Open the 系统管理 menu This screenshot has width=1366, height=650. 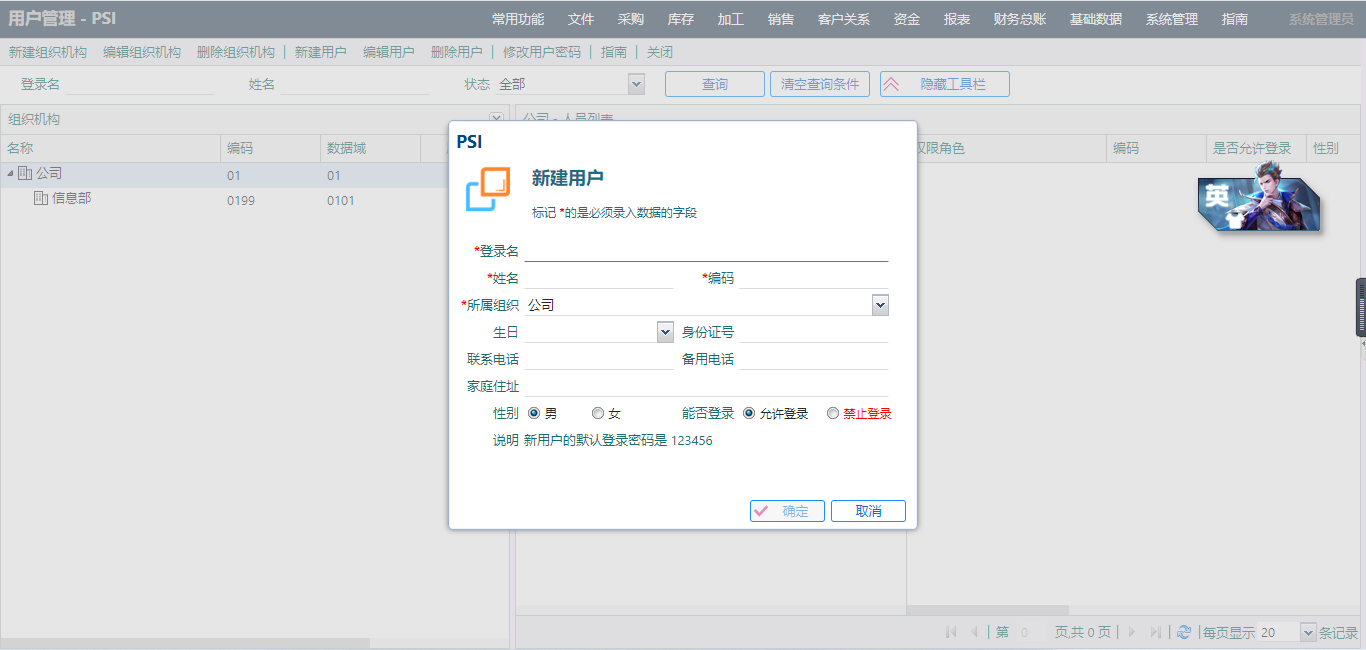1172,19
